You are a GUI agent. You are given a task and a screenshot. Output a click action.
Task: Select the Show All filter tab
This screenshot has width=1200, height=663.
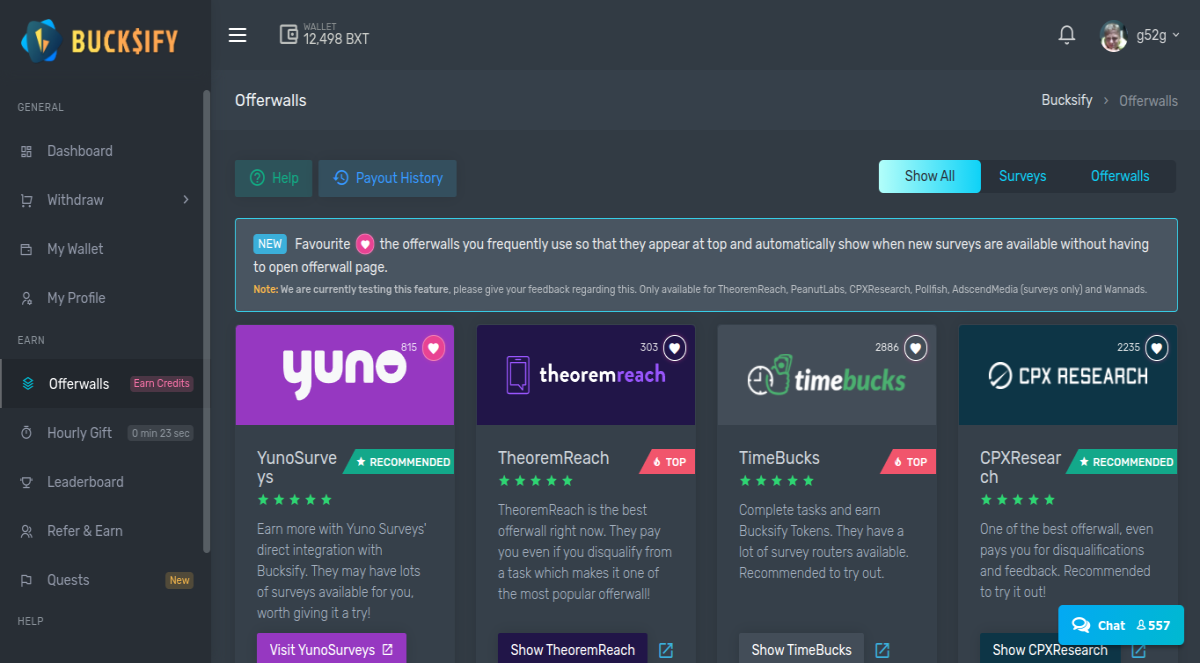930,176
